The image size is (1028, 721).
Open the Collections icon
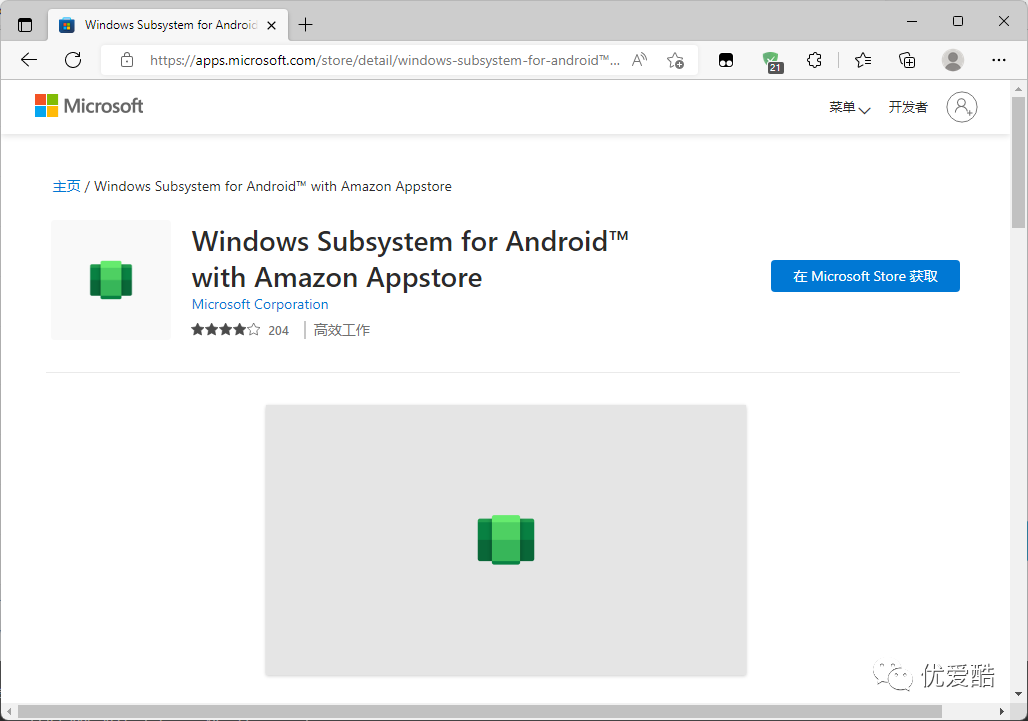(x=907, y=60)
